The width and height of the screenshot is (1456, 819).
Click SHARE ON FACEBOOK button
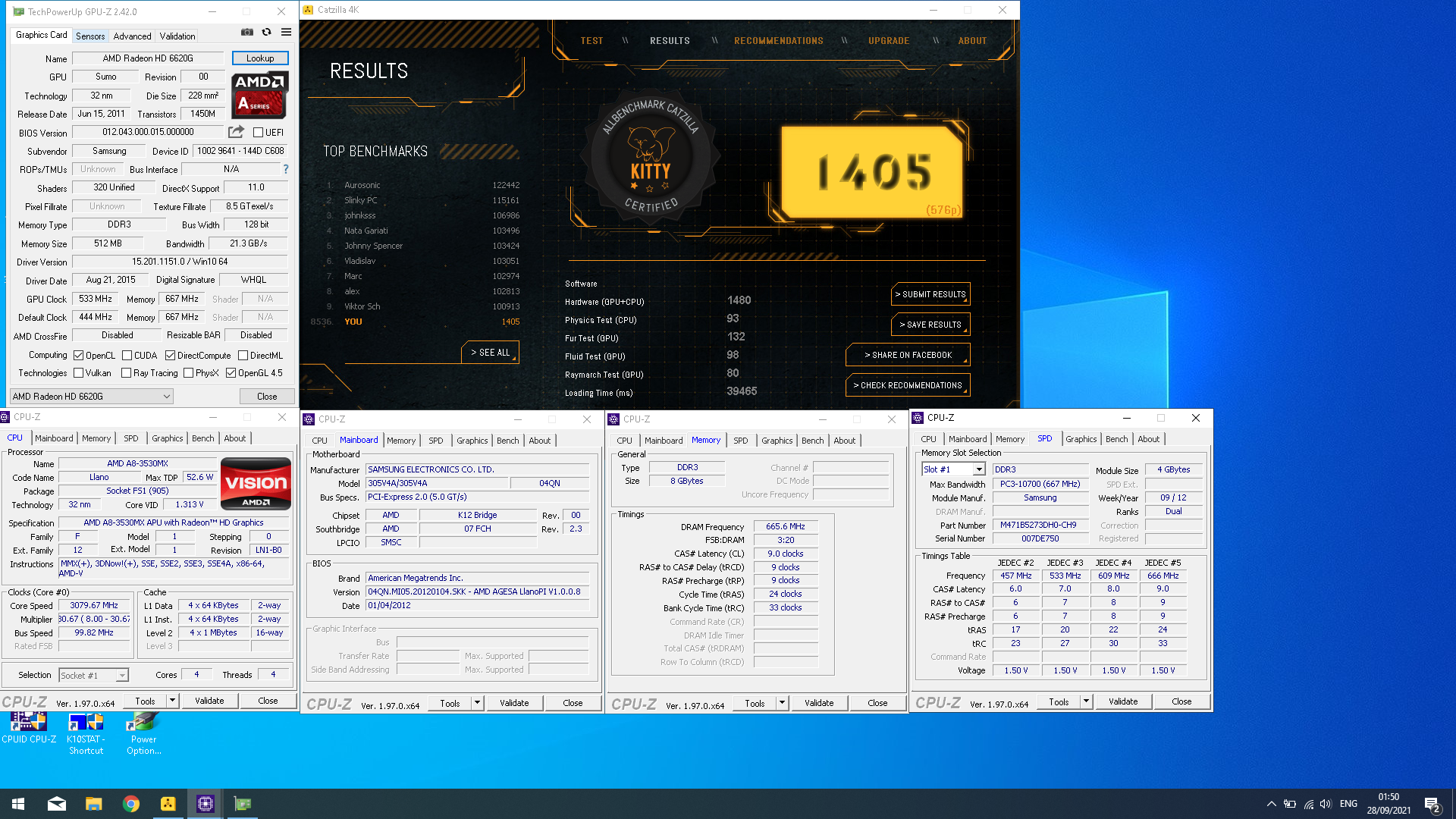tap(908, 355)
